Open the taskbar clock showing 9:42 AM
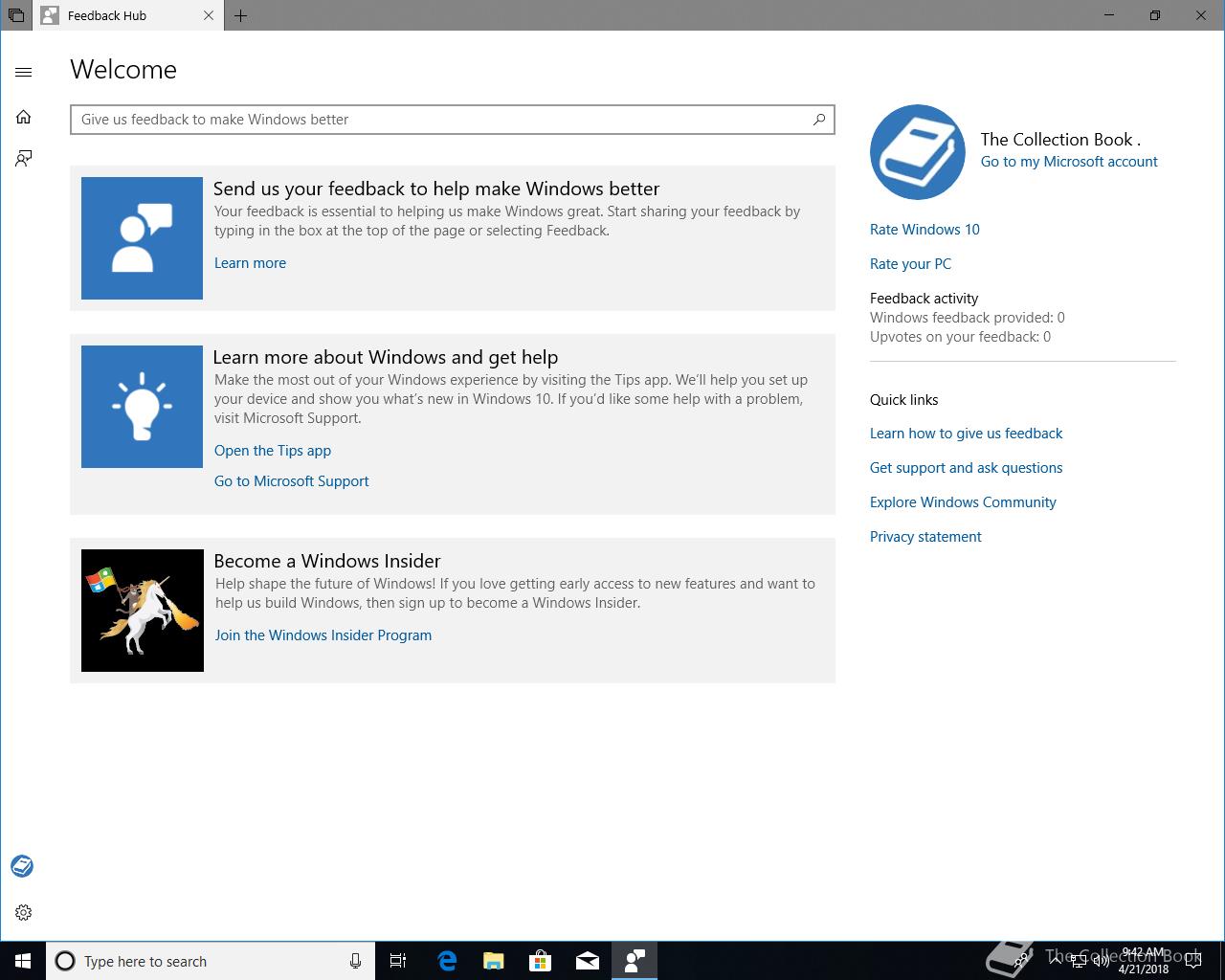This screenshot has height=980, width=1225. 1144,961
